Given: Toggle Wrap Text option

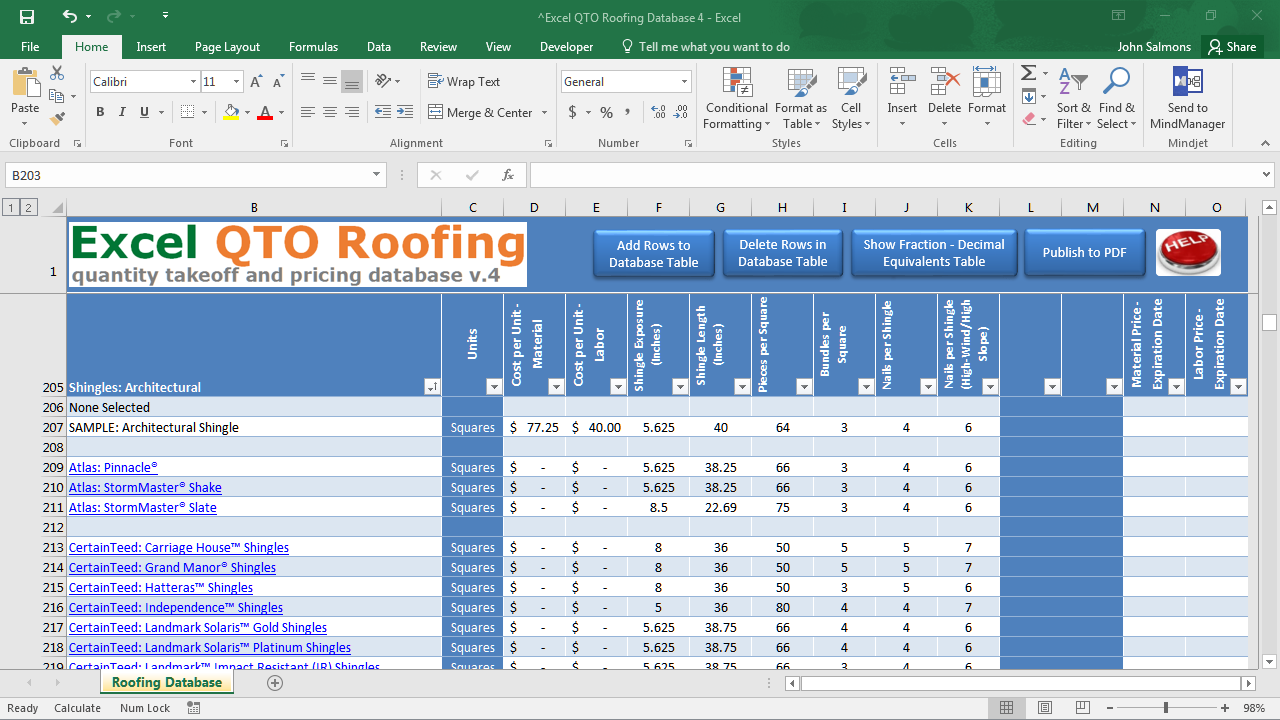Looking at the screenshot, I should [464, 82].
